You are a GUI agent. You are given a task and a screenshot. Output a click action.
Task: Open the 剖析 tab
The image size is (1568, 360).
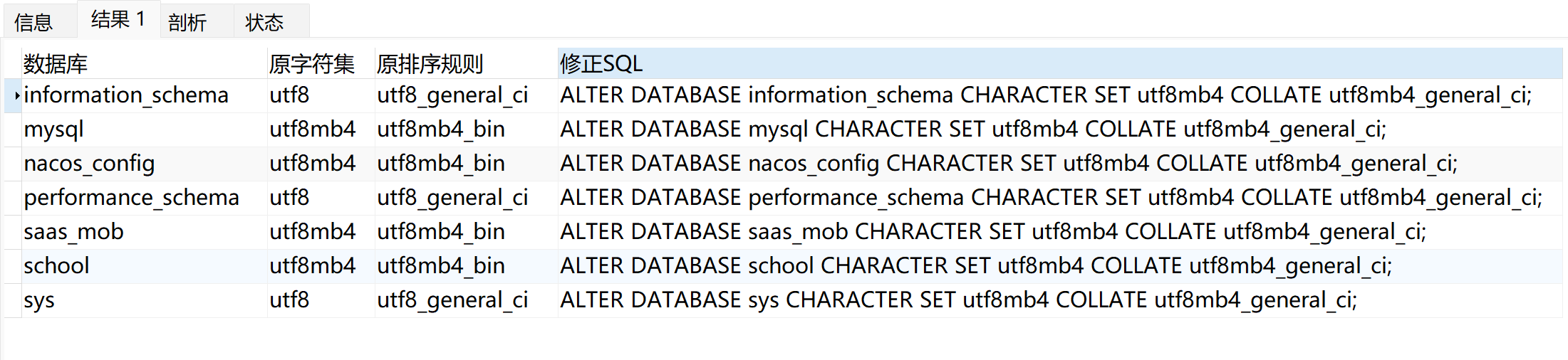tap(187, 22)
